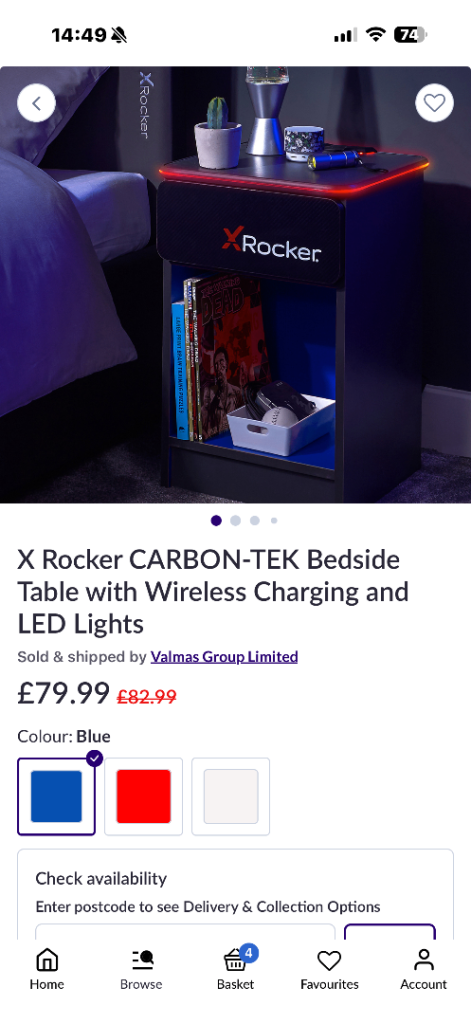
Task: Tap the battery indicator in status bar
Action: coord(410,35)
